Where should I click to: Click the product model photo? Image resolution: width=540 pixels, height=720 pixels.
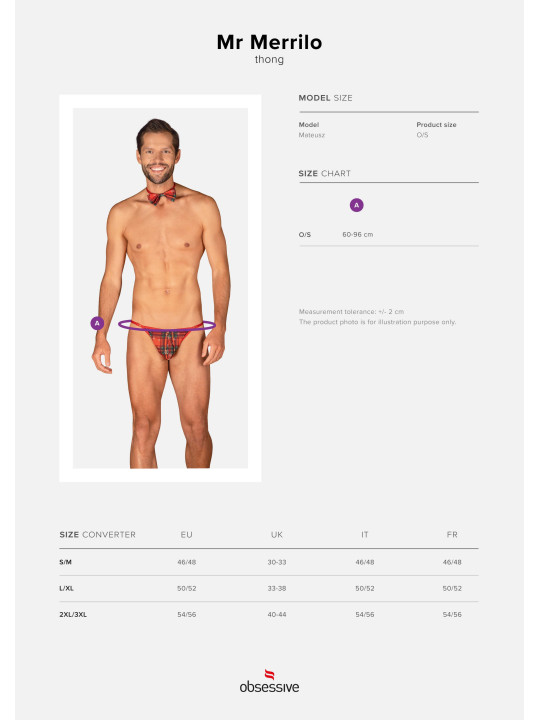point(160,288)
